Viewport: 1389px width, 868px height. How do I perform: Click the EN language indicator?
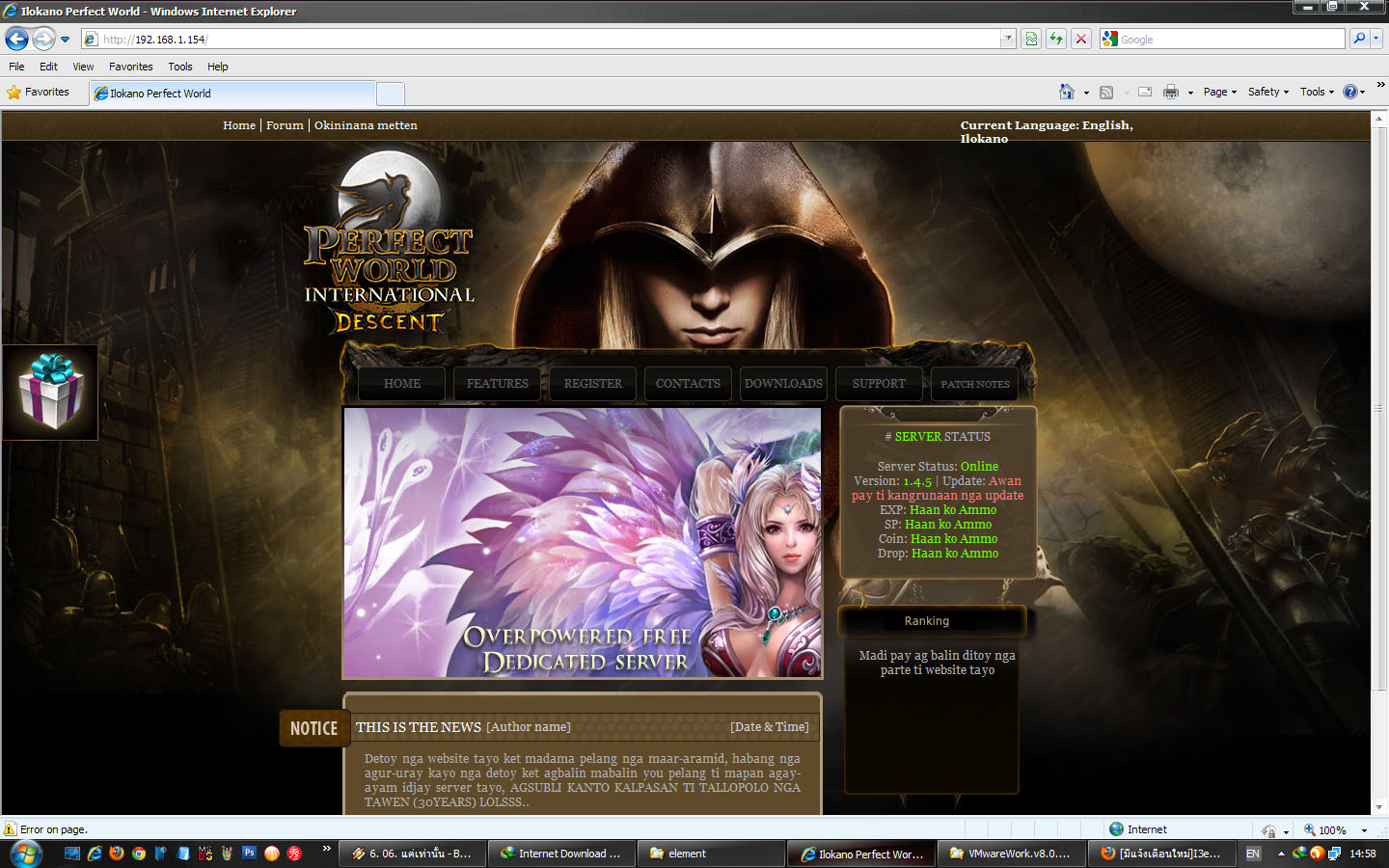tap(1253, 854)
